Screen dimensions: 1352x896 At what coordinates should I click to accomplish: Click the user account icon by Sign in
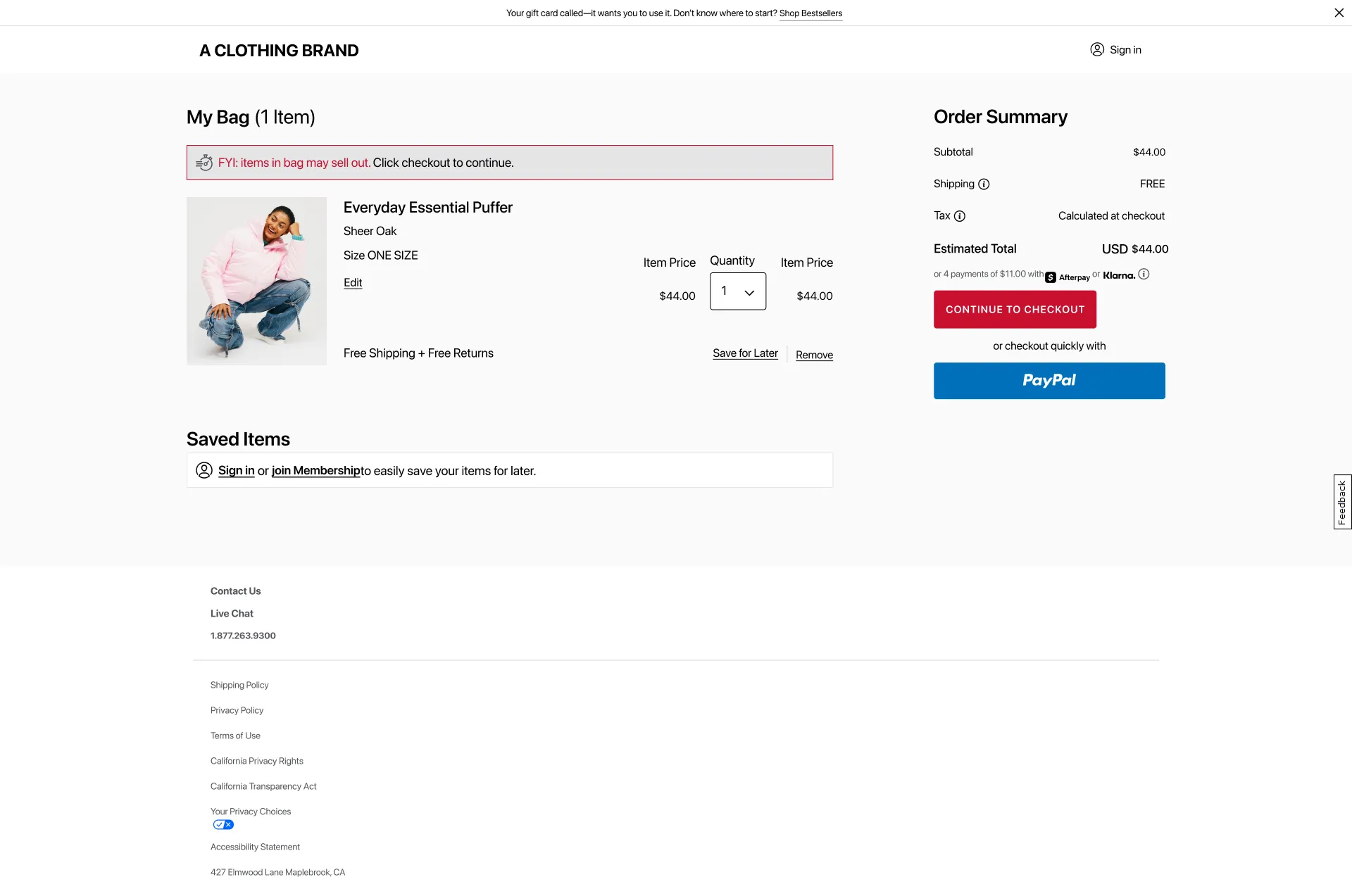pyautogui.click(x=1096, y=49)
